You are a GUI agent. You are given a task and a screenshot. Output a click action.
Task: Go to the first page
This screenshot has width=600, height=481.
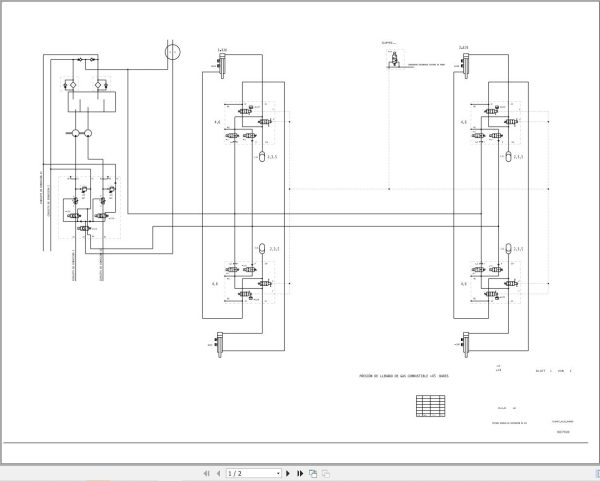[206, 473]
